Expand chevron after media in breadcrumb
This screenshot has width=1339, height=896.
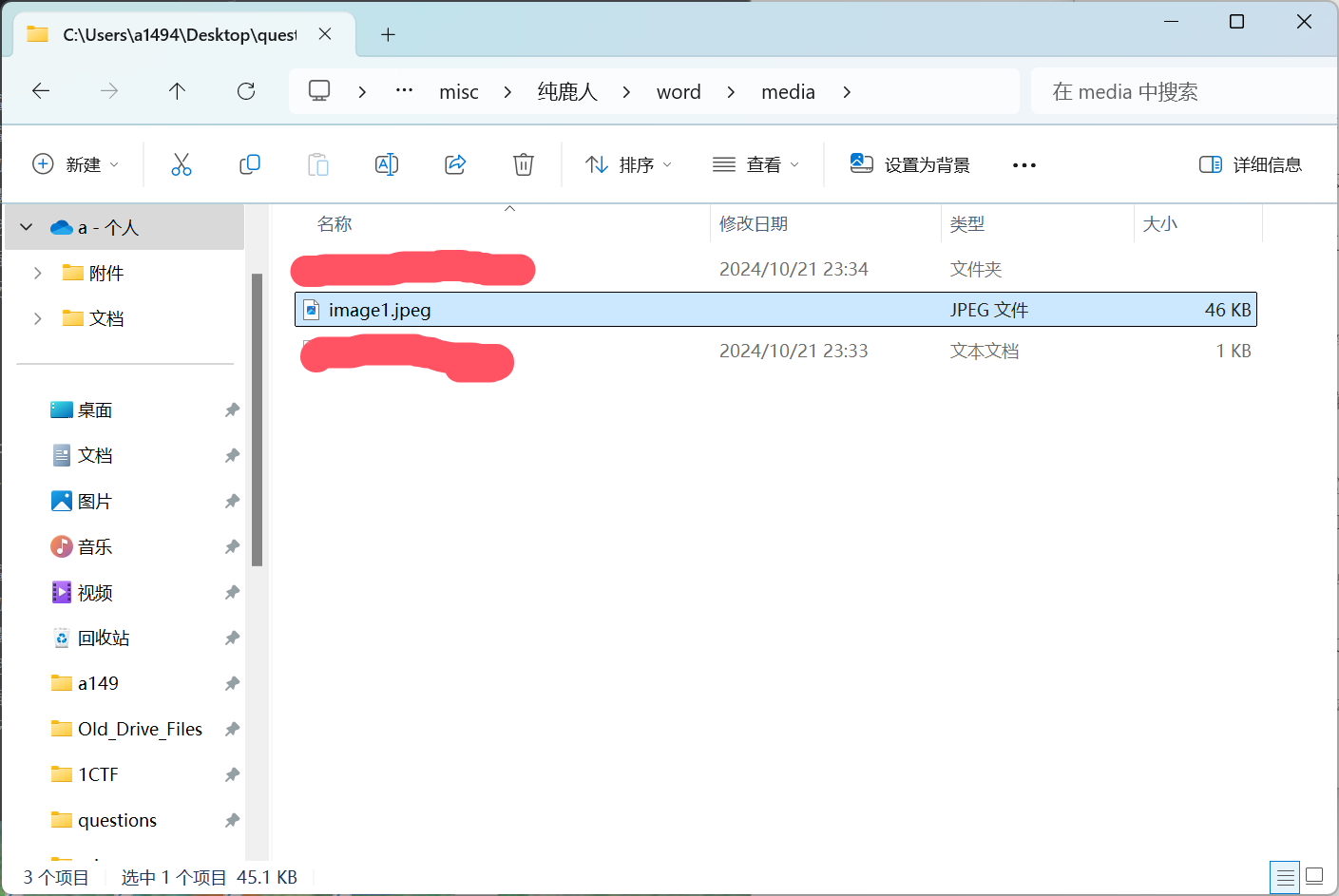pyautogui.click(x=847, y=91)
